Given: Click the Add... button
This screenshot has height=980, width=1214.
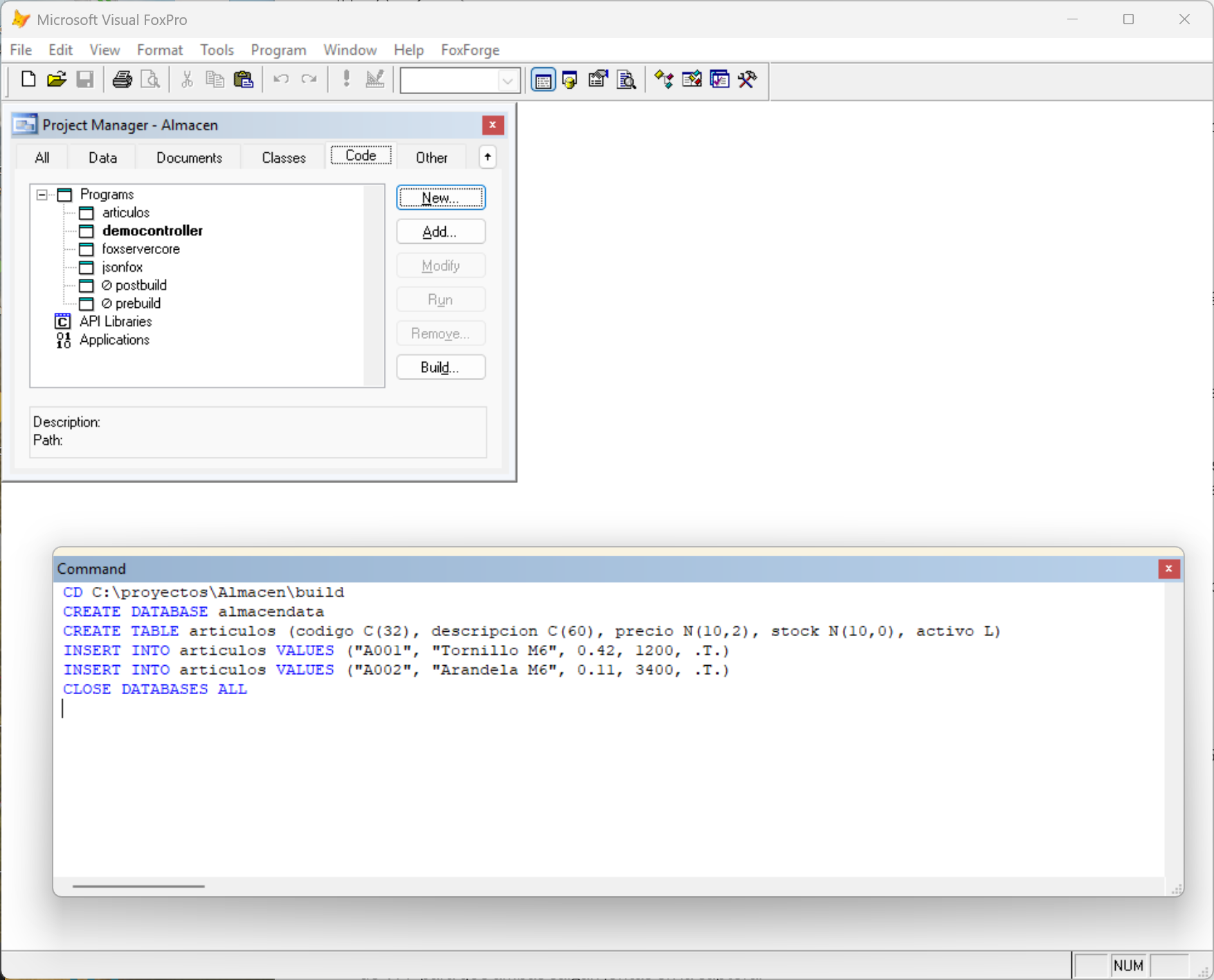Looking at the screenshot, I should point(441,232).
